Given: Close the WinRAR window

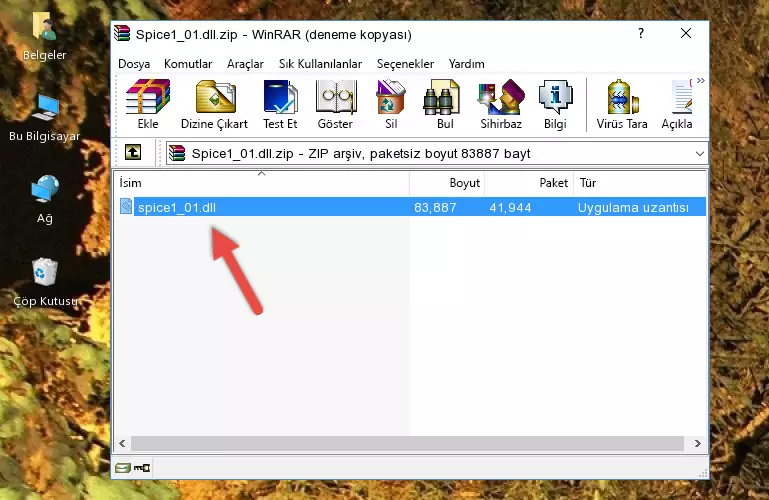Looking at the screenshot, I should point(686,33).
